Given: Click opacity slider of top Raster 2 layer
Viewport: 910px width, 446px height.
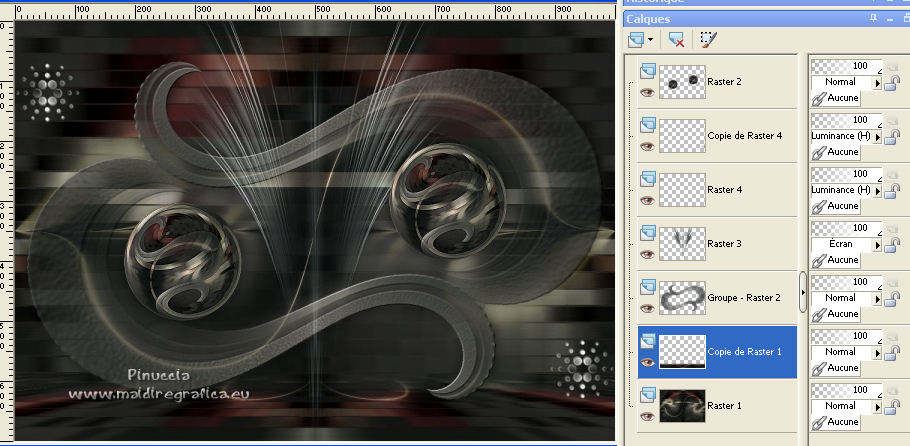Looking at the screenshot, I should coord(846,67).
